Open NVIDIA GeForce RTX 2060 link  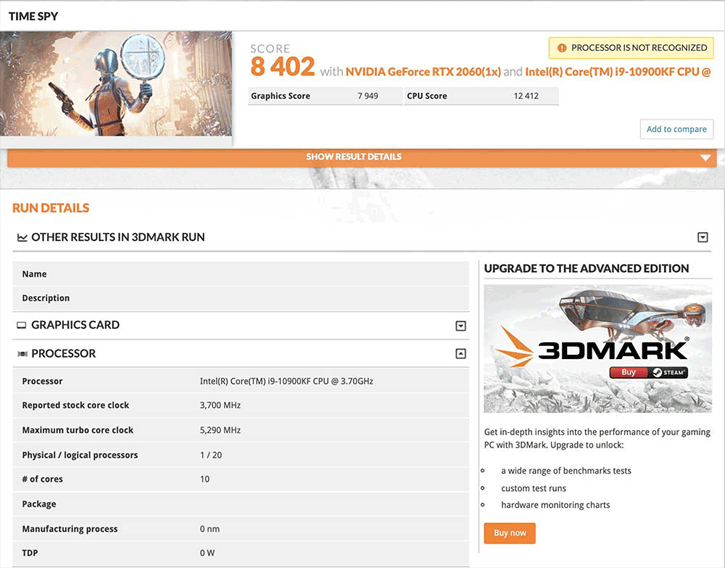tap(423, 72)
